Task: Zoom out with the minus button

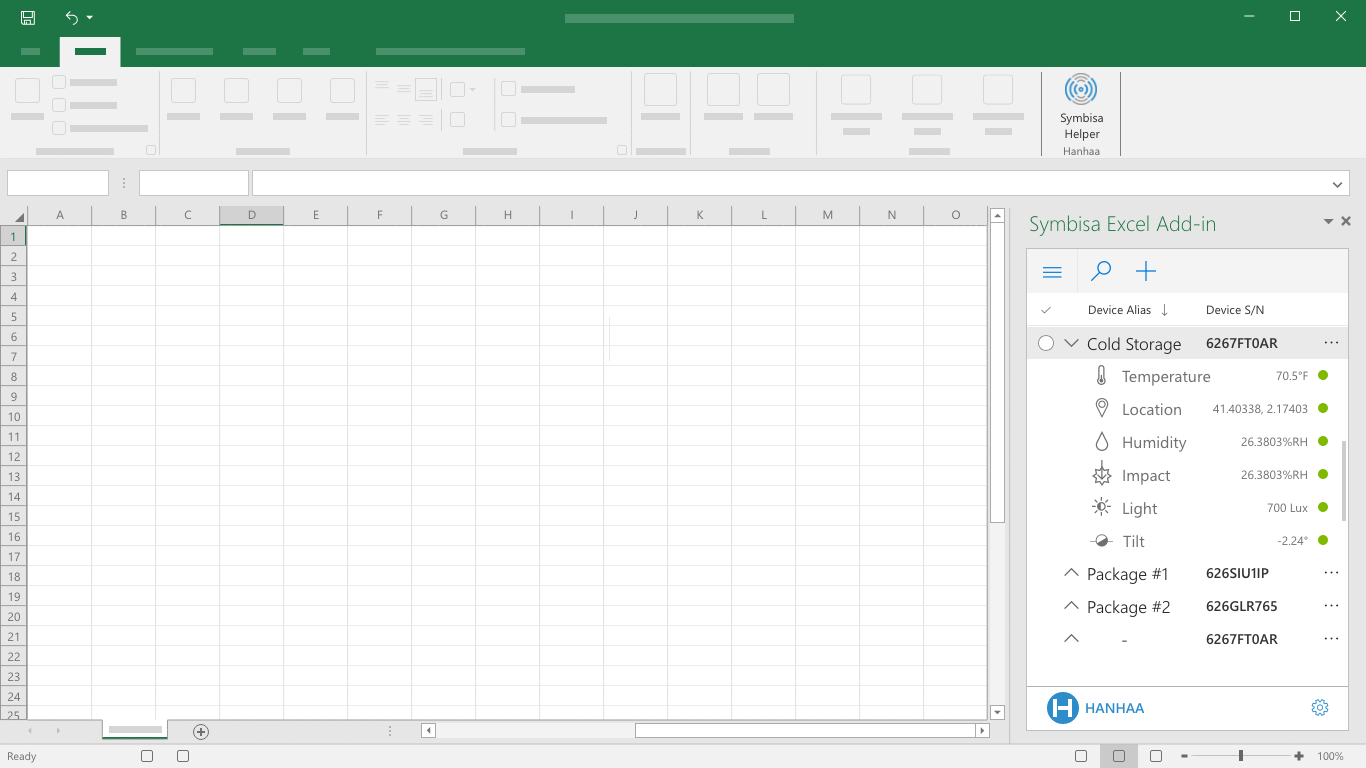Action: [1184, 756]
